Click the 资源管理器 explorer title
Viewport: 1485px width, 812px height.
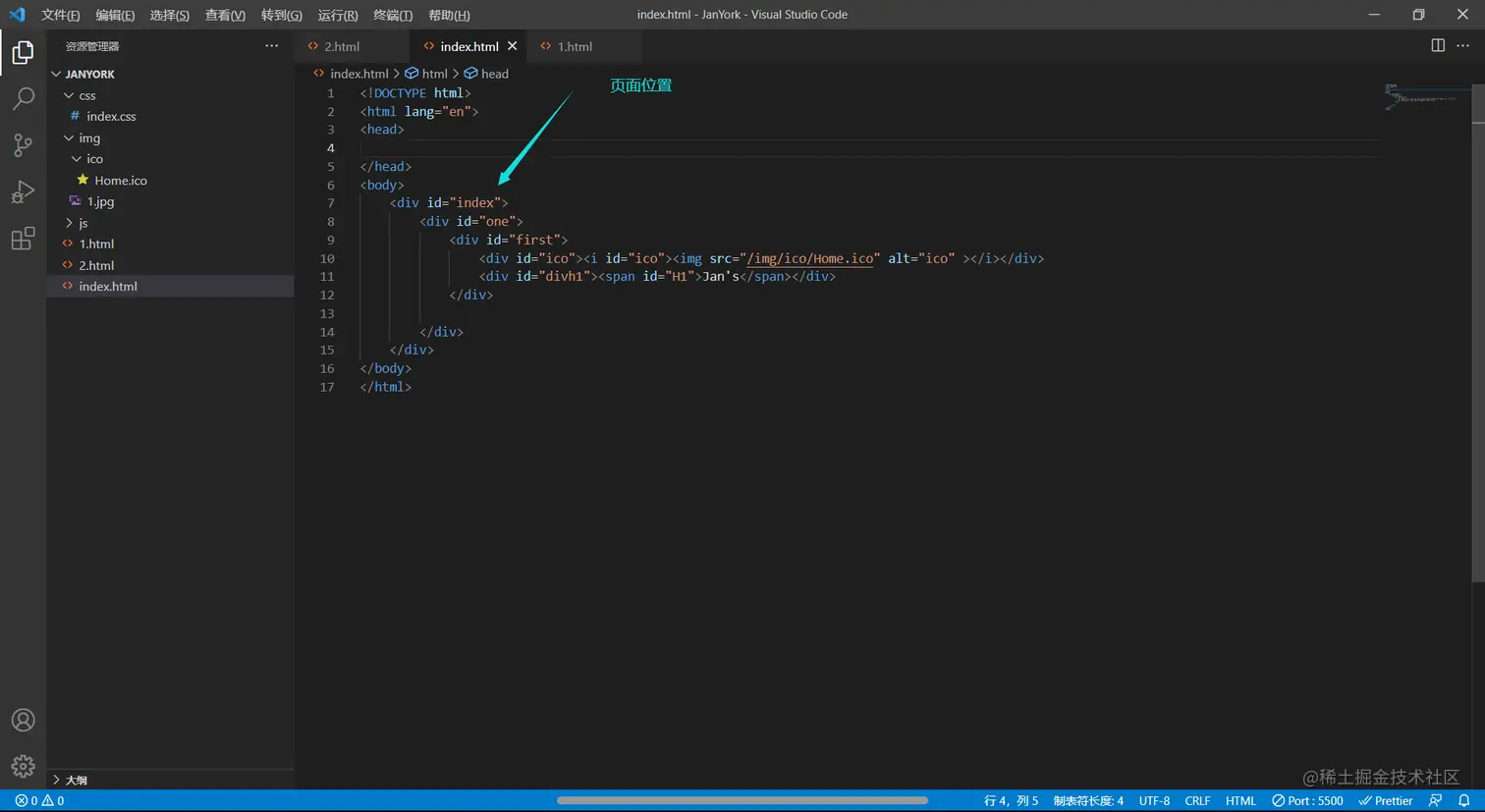point(92,46)
